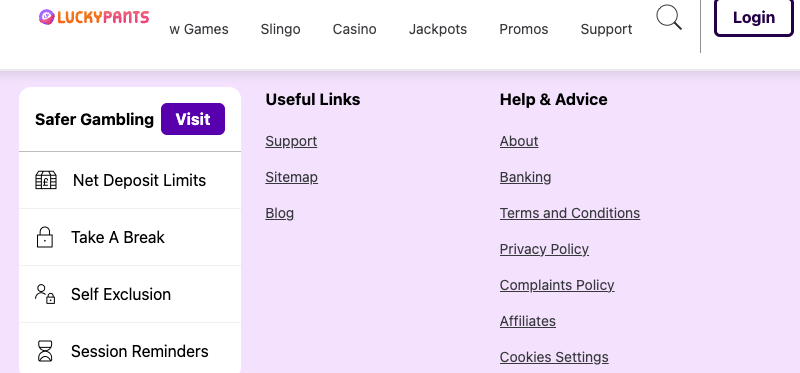This screenshot has width=800, height=373.
Task: Open the Casino menu item
Action: [355, 29]
